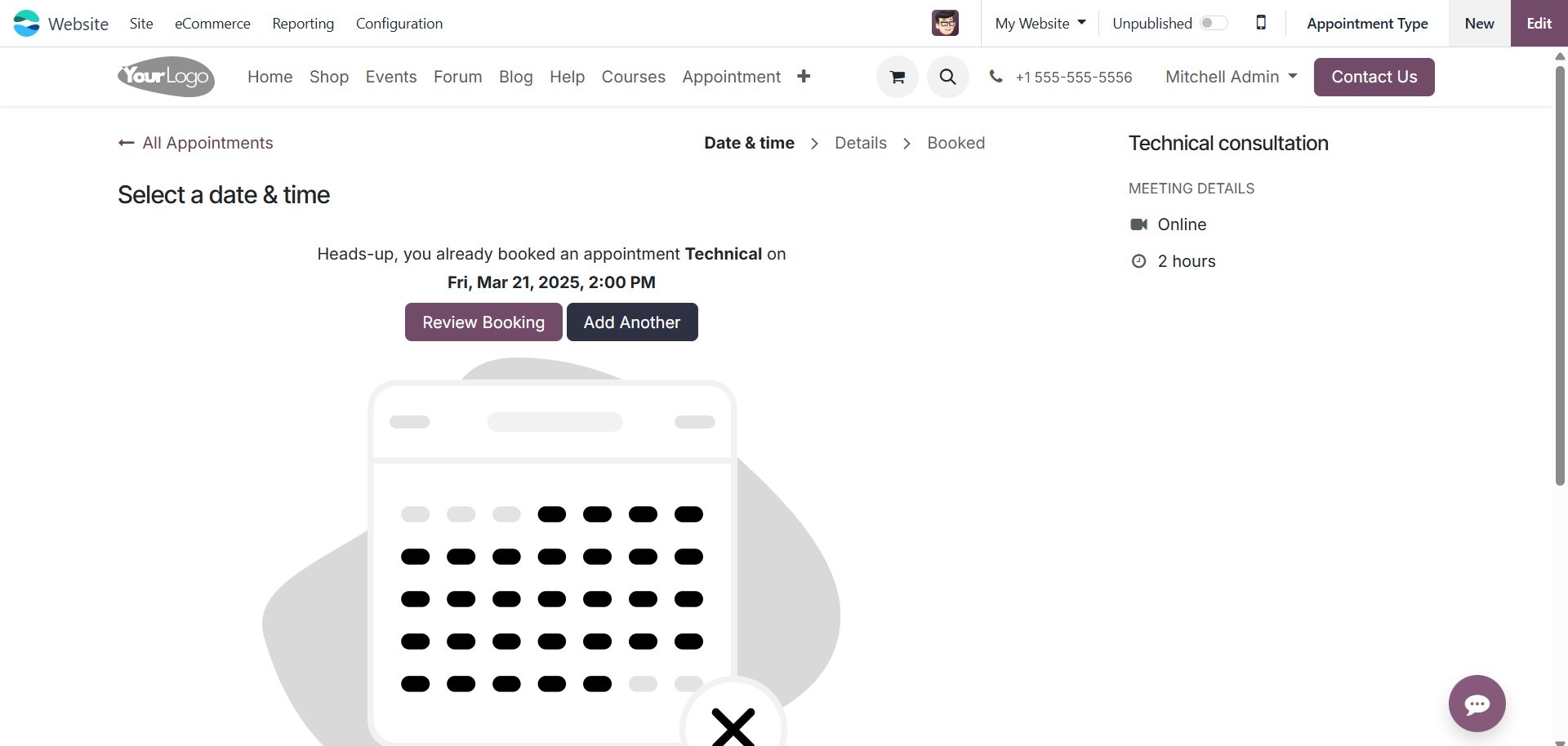Open the Odoo Website app icon
The image size is (1568, 746).
point(26,23)
